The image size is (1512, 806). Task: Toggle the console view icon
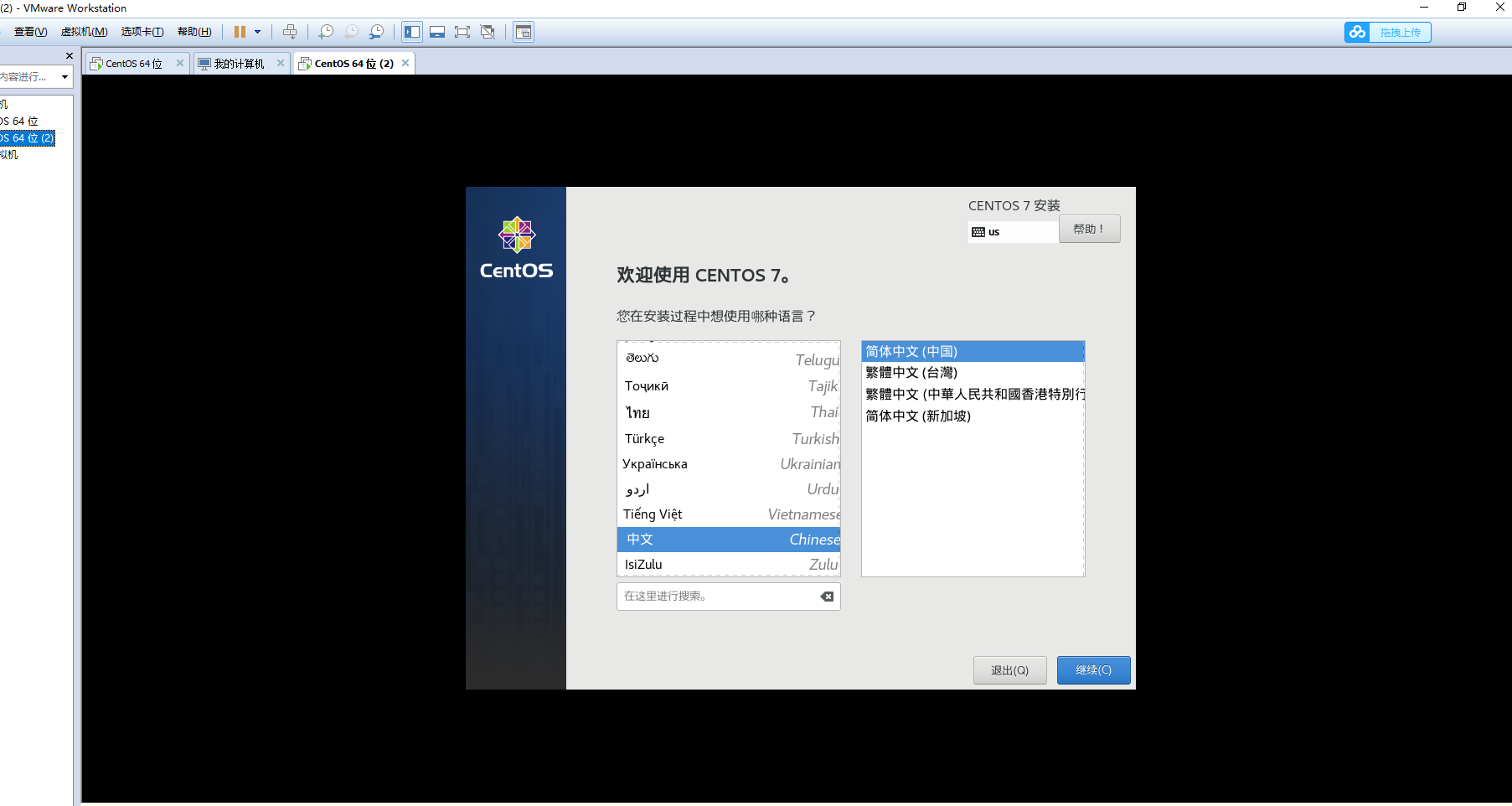coord(524,32)
